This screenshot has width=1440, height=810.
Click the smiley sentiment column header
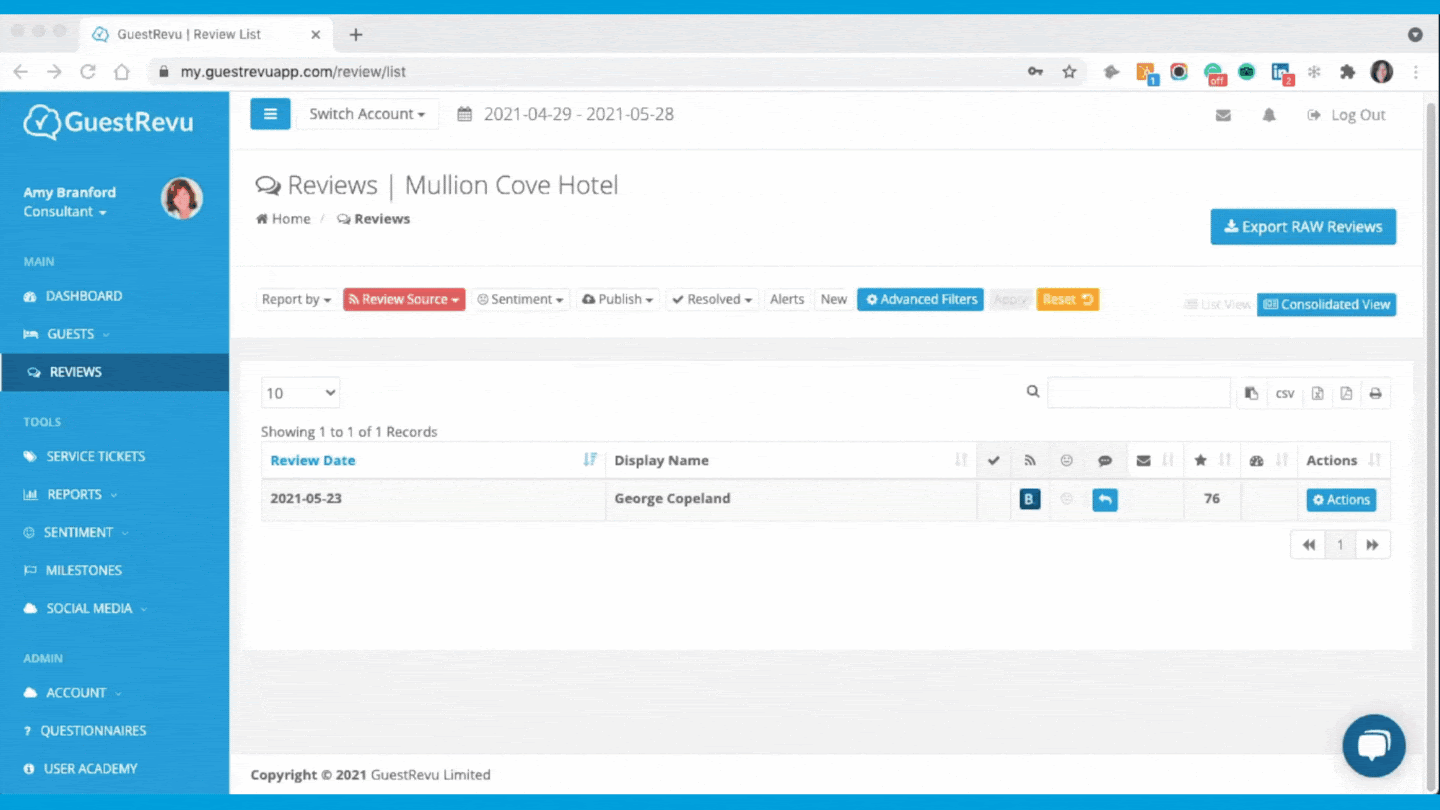[1067, 460]
